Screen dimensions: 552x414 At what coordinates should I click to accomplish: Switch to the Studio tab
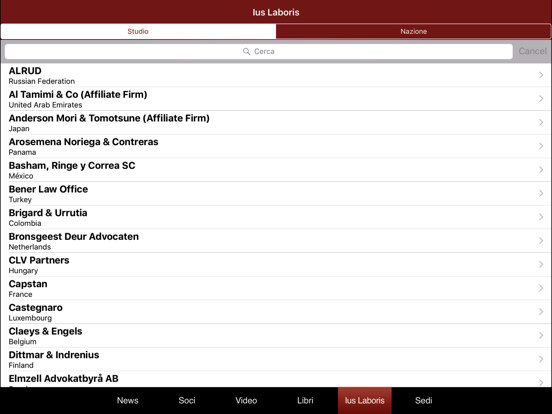[138, 31]
